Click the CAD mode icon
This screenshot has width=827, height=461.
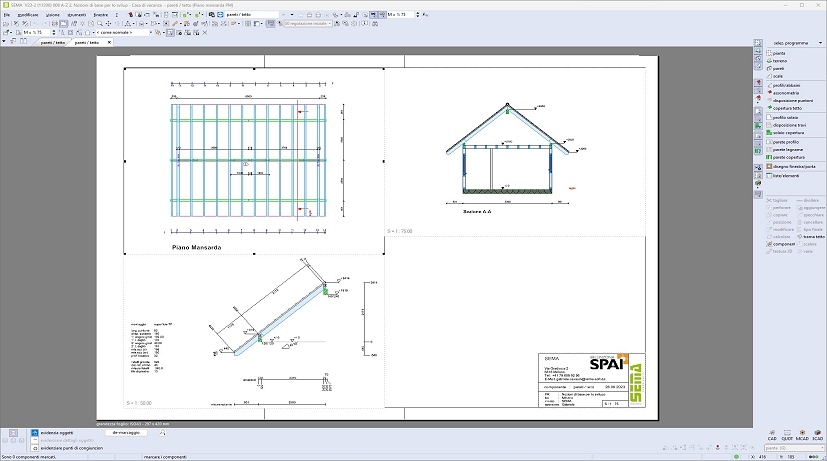772,433
